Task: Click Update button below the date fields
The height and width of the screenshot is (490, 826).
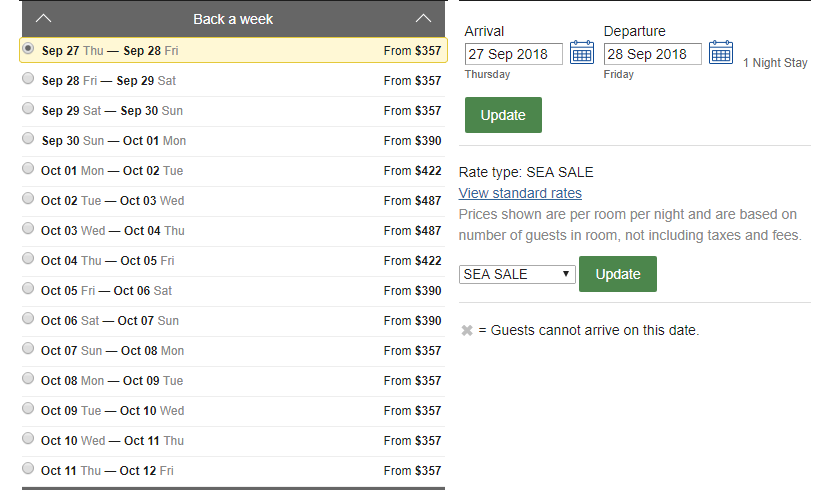Action: tap(503, 115)
